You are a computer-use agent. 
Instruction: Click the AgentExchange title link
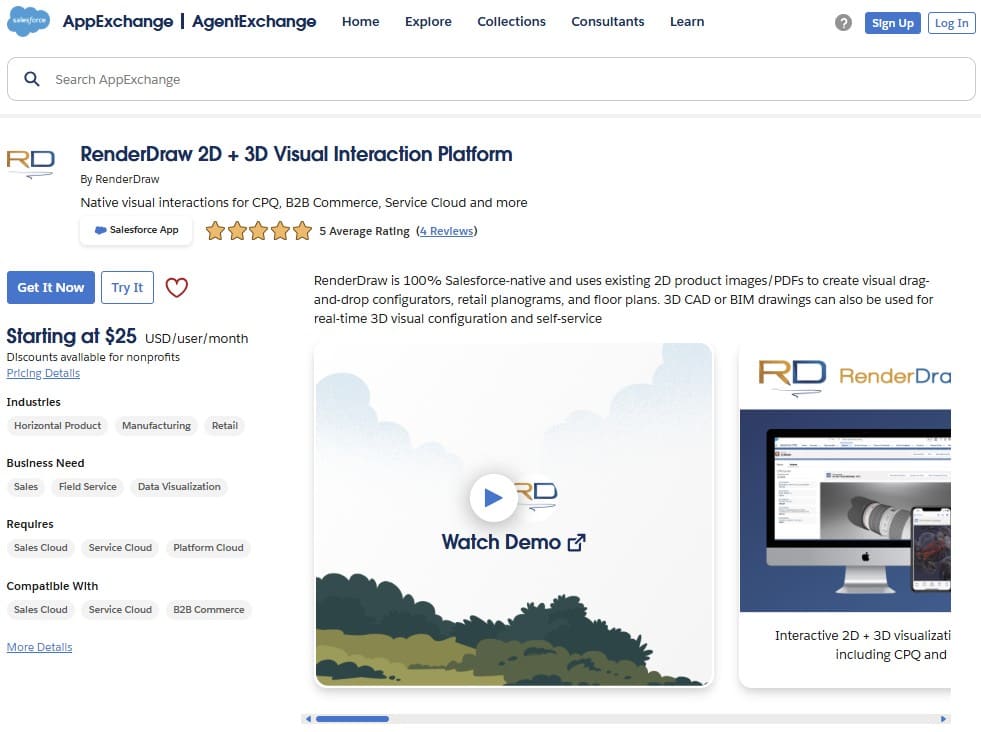(254, 22)
